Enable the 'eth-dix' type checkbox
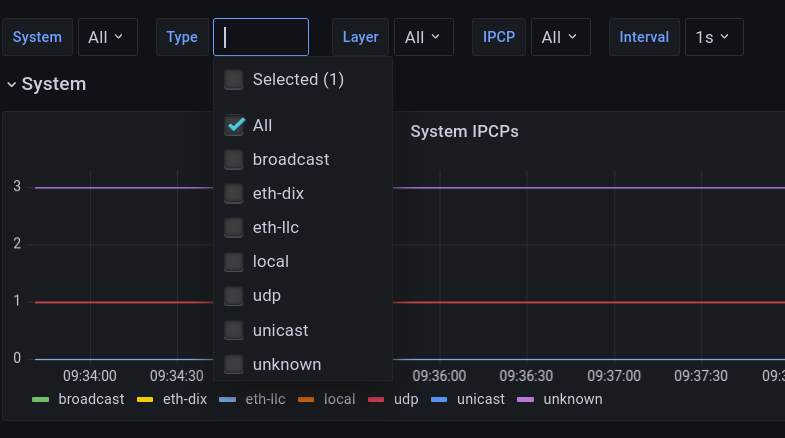 pos(234,194)
